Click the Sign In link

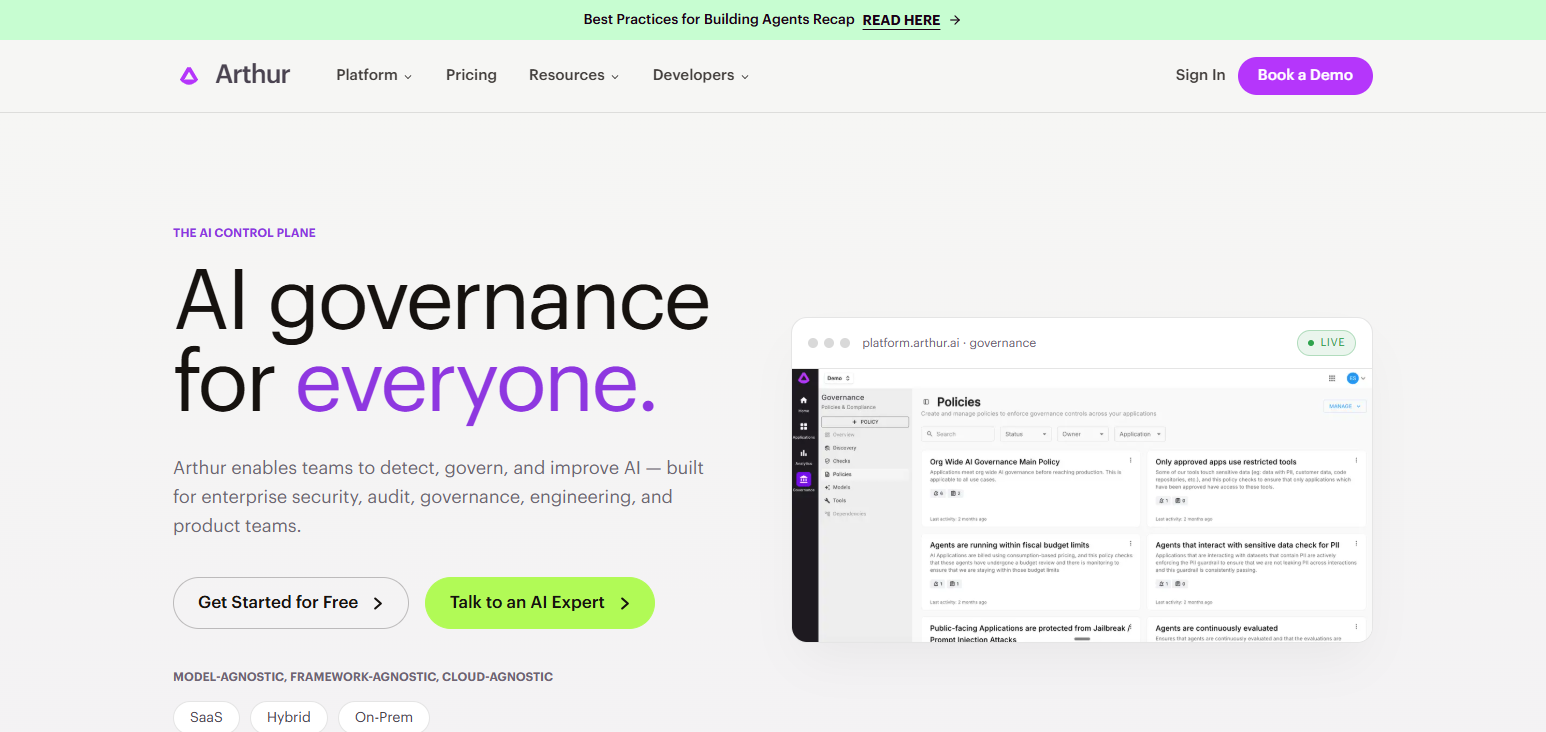click(x=1200, y=75)
